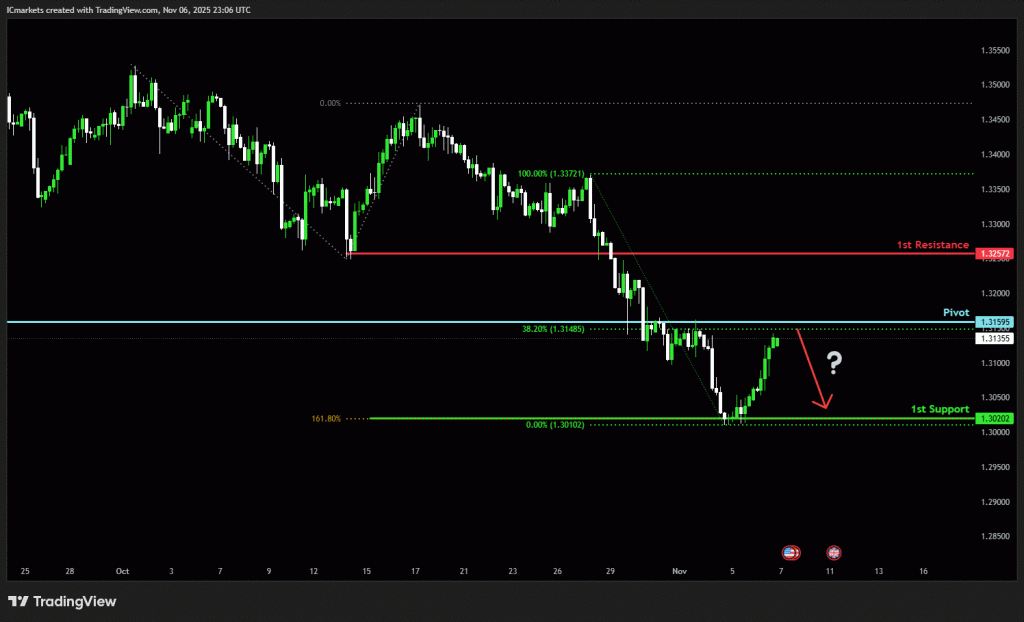
Task: Click the 1.35500 value on the price axis
Action: [x=995, y=50]
